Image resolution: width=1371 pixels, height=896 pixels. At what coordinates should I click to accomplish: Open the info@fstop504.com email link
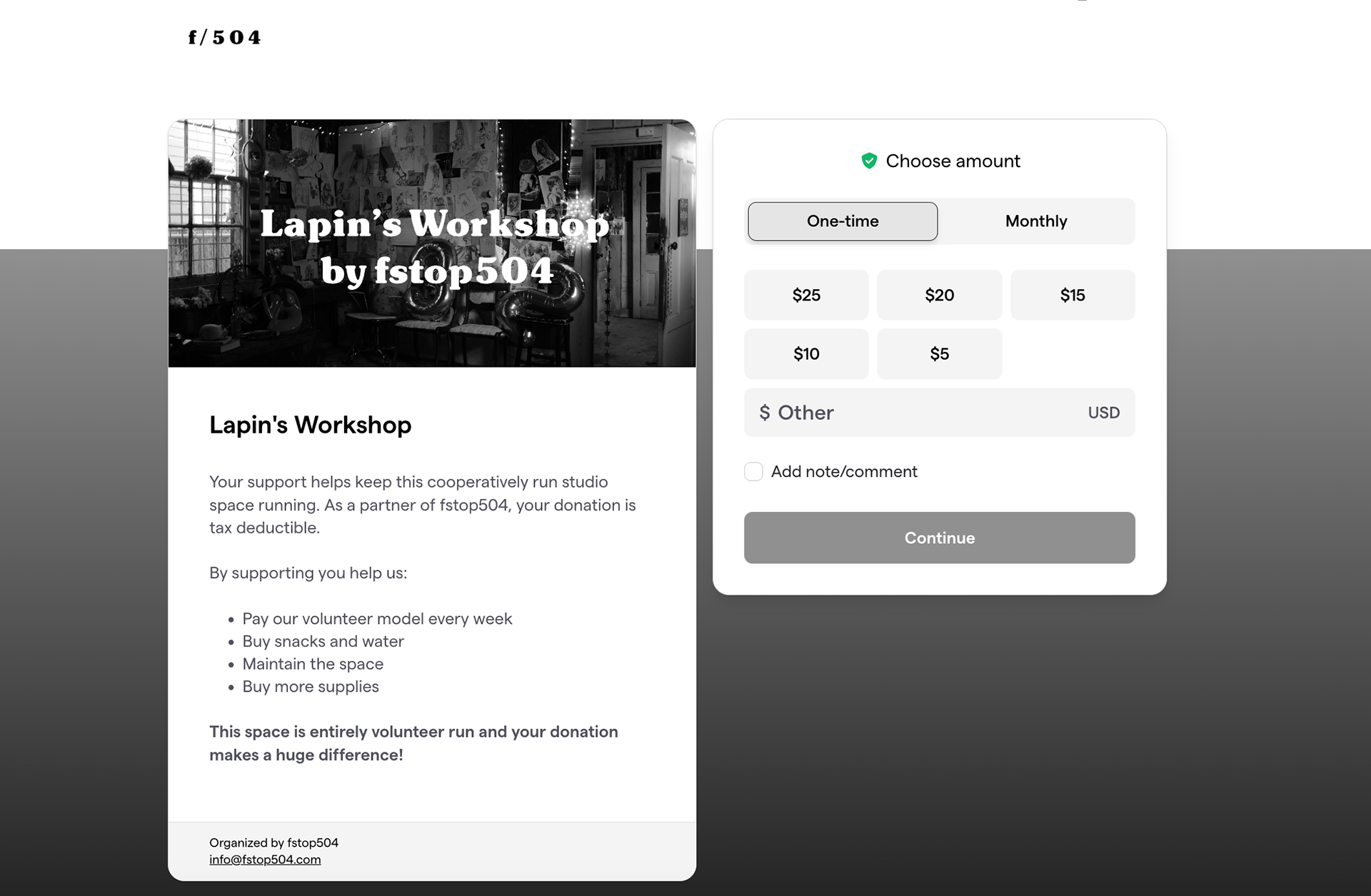265,860
